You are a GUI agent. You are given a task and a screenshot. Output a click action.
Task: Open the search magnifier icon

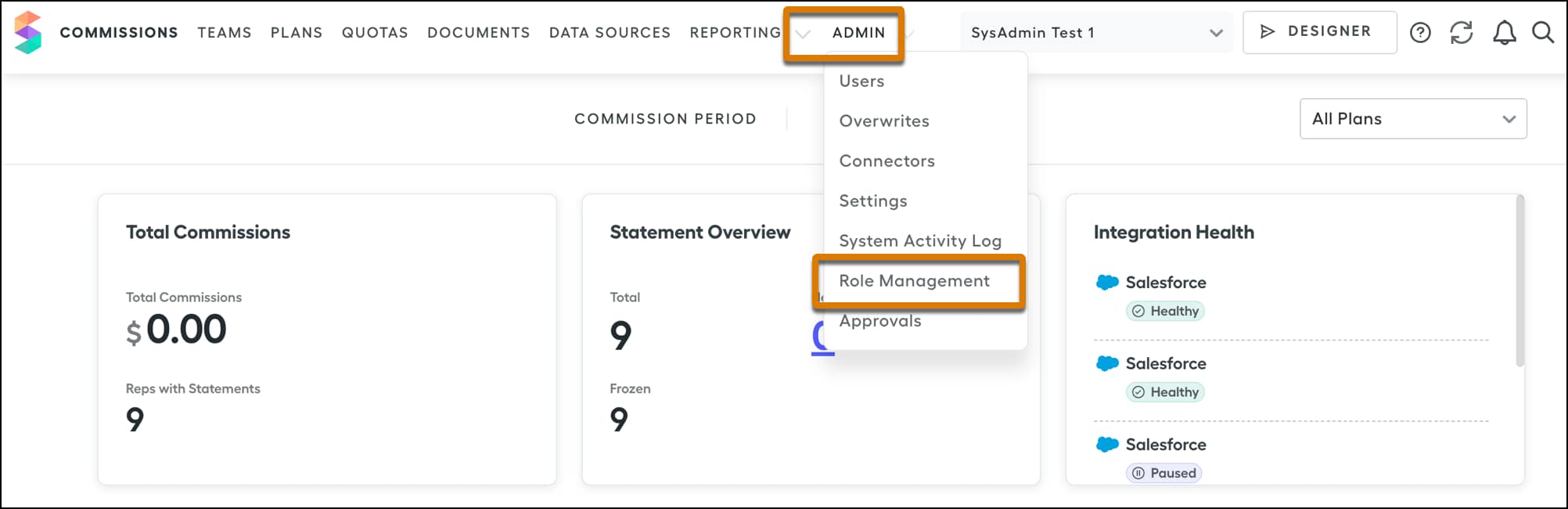pos(1542,32)
